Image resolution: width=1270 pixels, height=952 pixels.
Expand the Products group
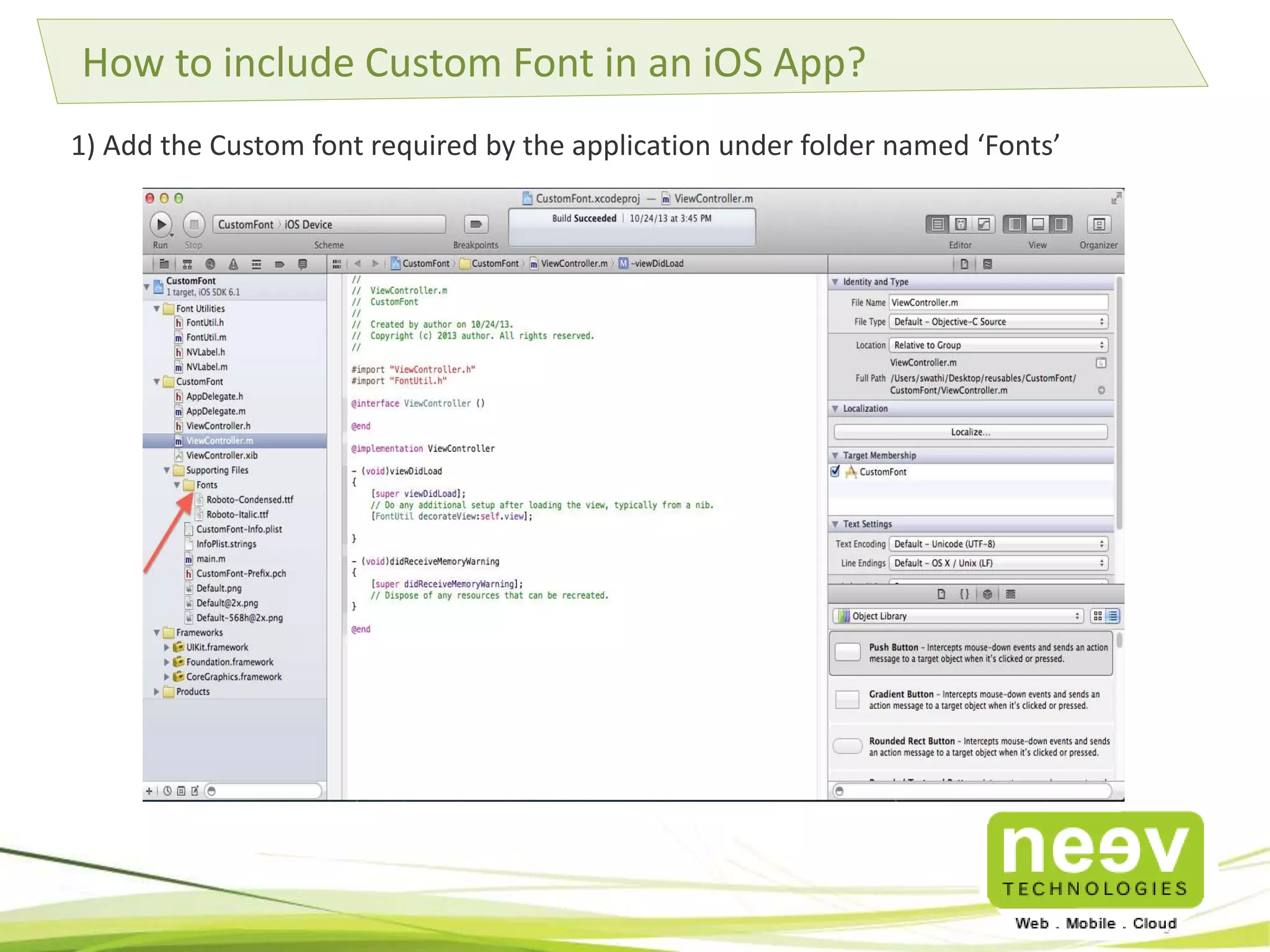(x=157, y=692)
